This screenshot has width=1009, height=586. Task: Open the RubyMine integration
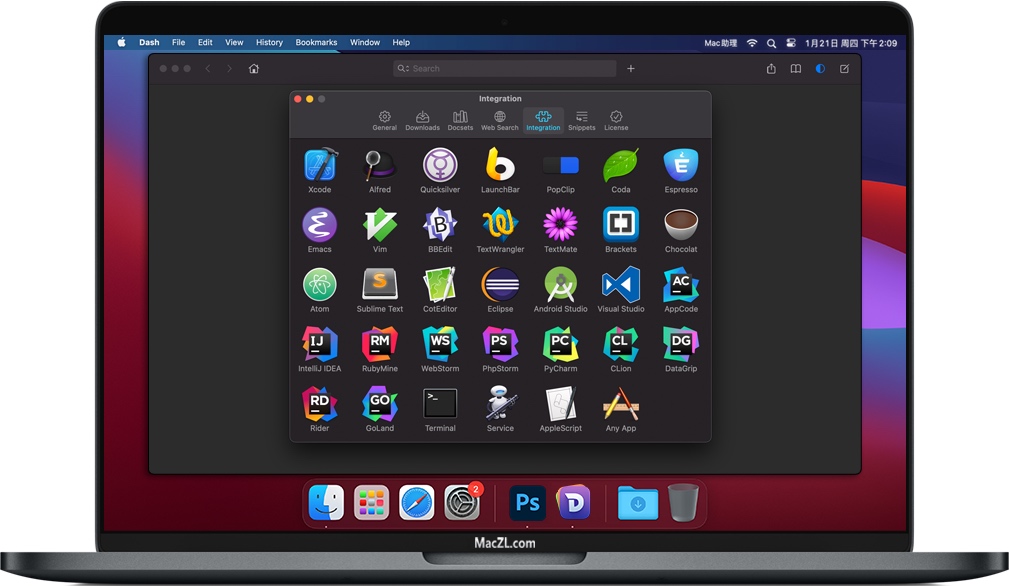380,344
